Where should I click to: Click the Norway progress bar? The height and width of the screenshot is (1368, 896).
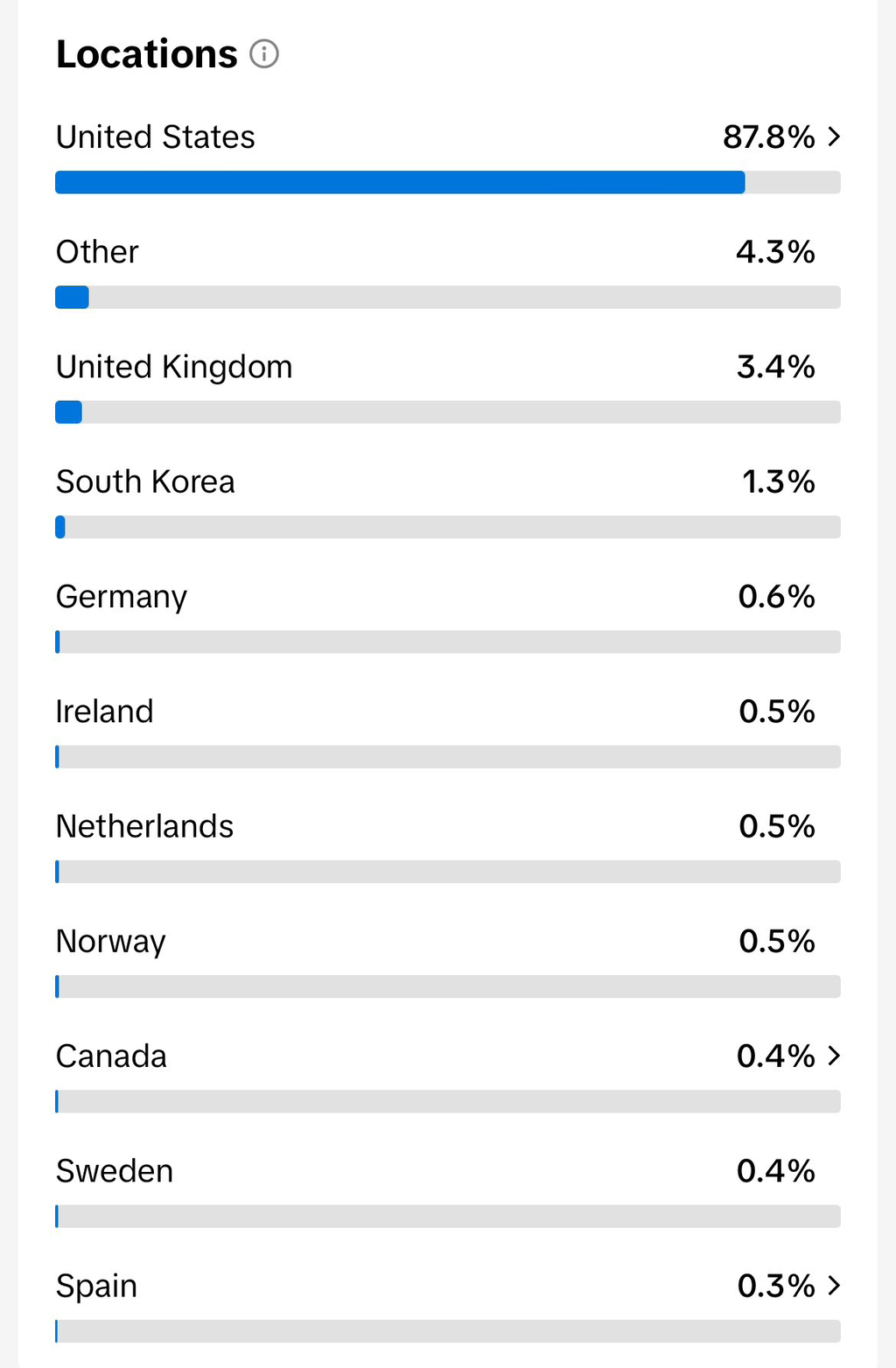[447, 986]
